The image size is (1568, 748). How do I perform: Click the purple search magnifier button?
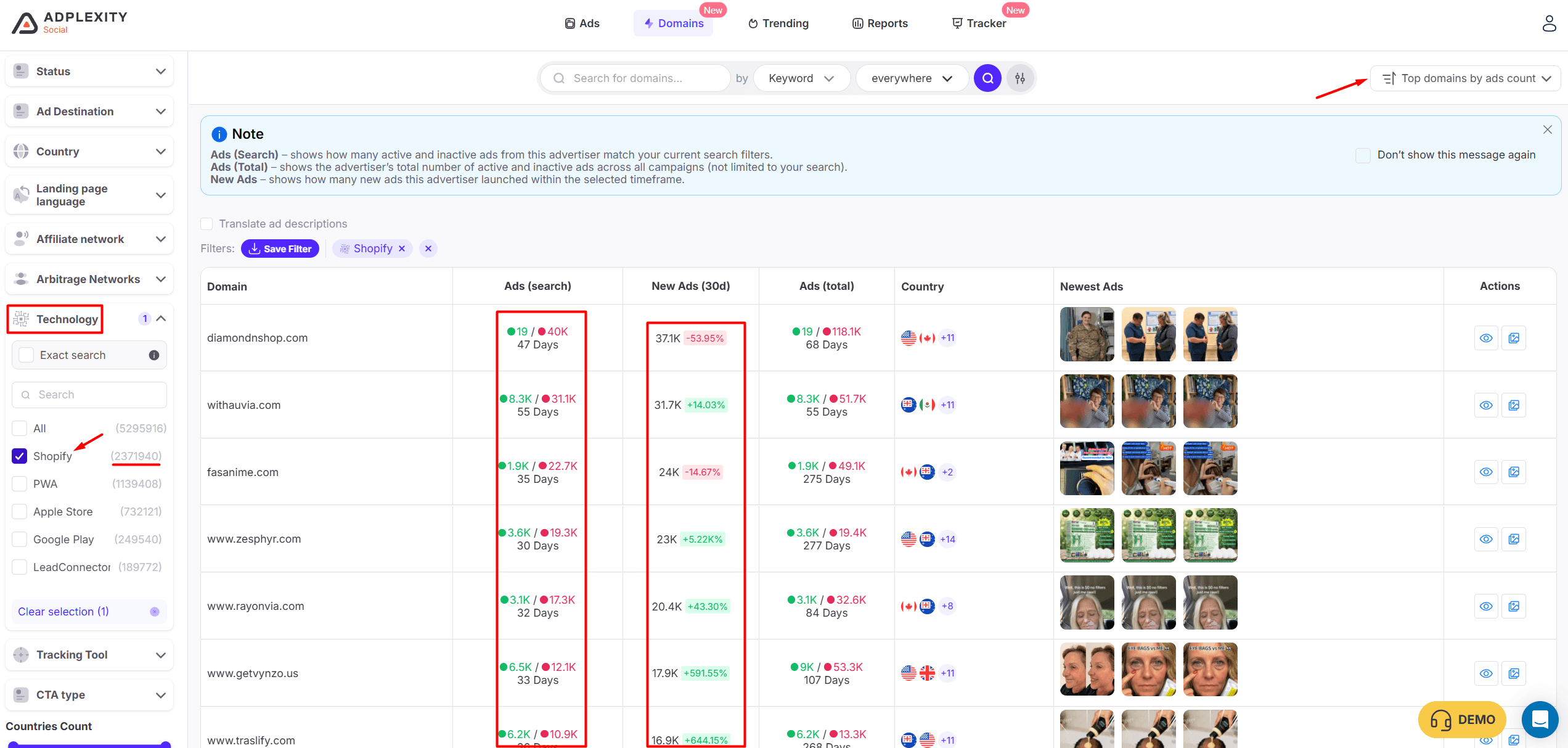(x=987, y=78)
